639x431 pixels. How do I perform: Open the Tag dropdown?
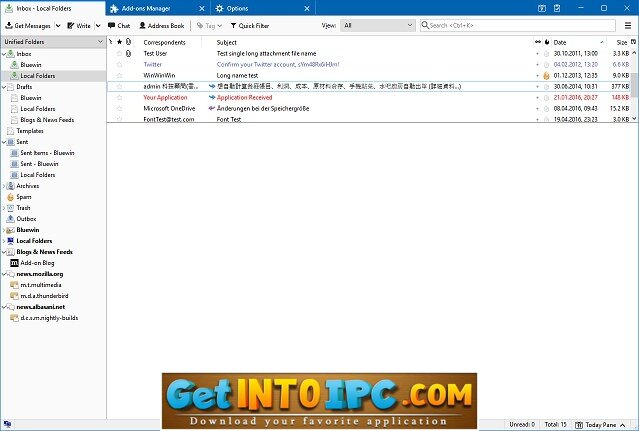(209, 26)
